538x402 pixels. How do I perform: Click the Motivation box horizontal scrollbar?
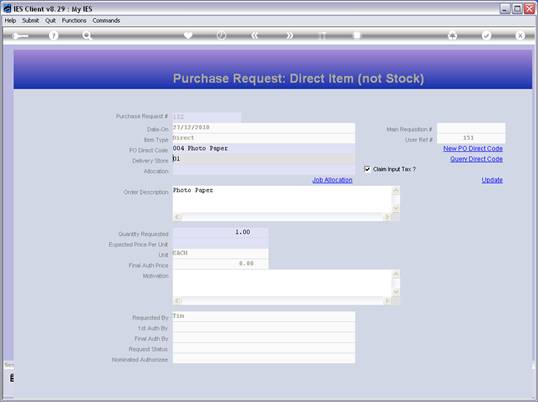point(282,301)
